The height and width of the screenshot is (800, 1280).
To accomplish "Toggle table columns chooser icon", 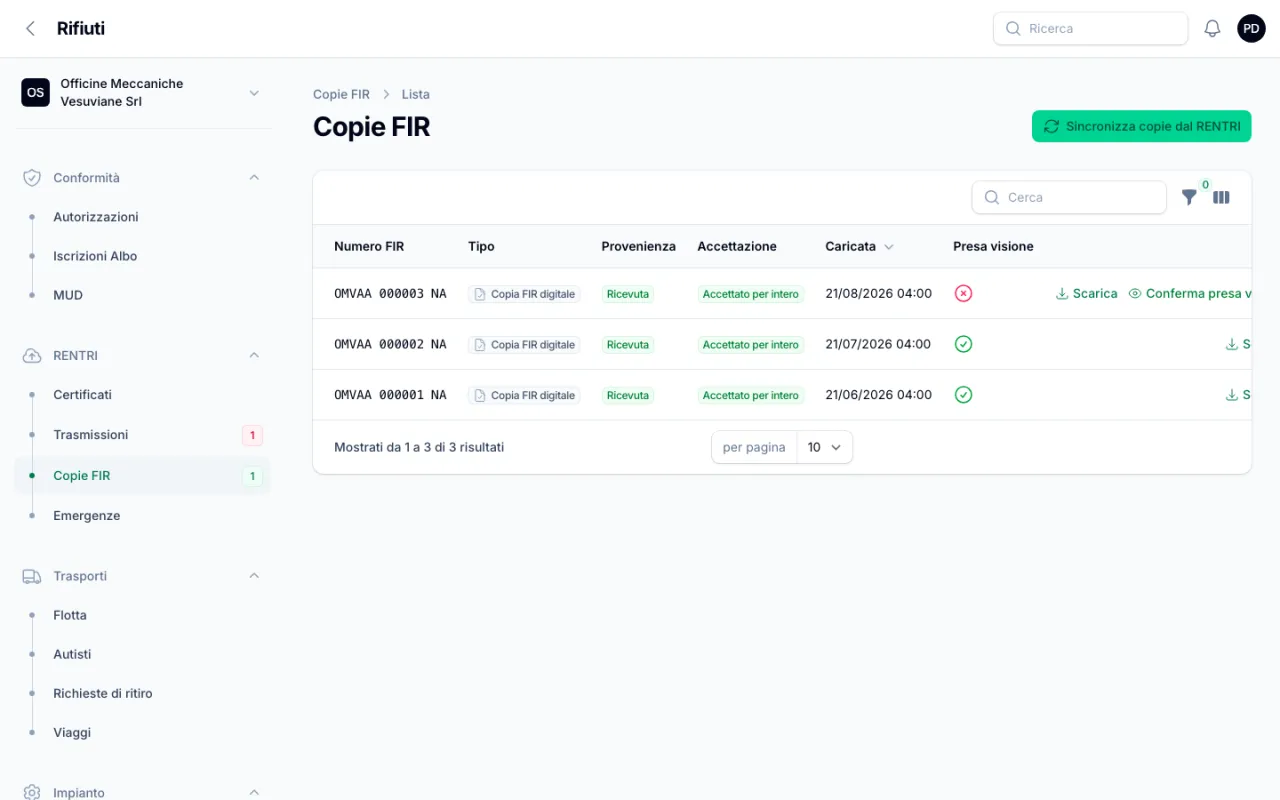I will [x=1221, y=197].
